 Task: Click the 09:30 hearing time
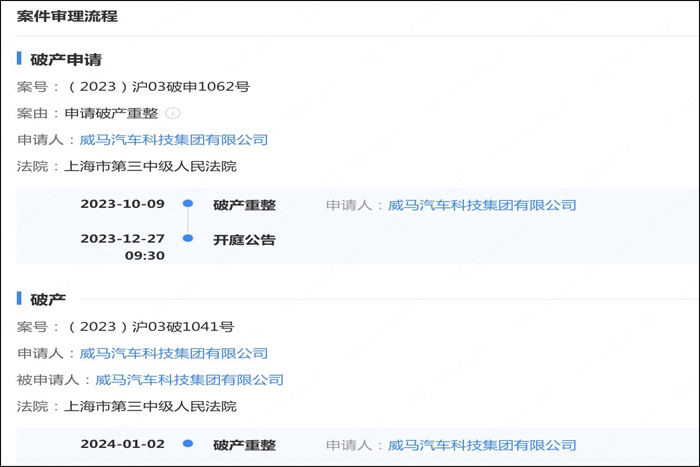click(x=145, y=256)
